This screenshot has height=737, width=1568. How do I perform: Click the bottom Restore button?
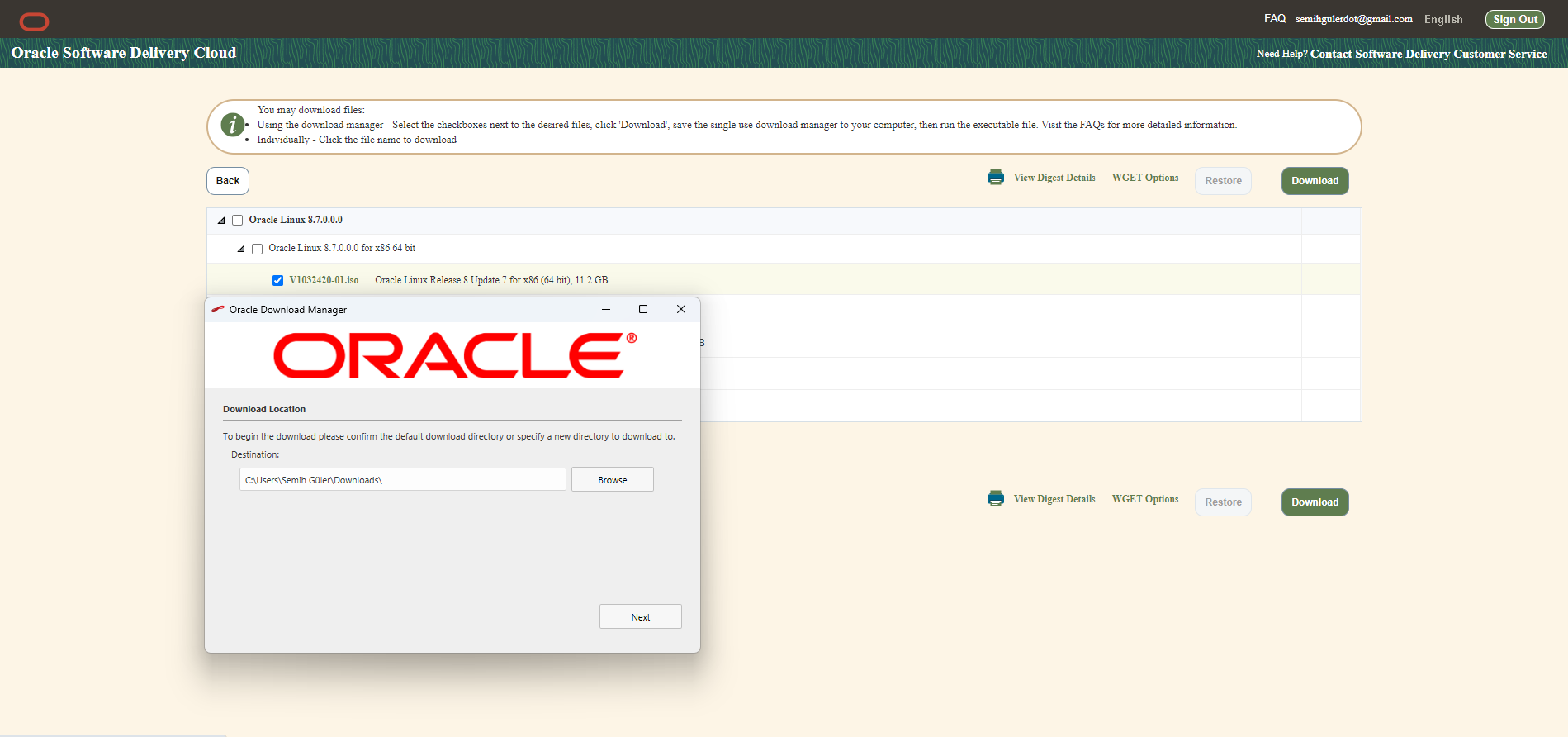(x=1223, y=502)
